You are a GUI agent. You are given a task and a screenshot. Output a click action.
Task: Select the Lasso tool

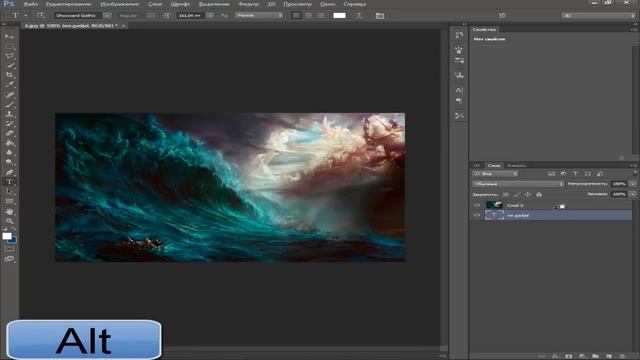[x=9, y=56]
